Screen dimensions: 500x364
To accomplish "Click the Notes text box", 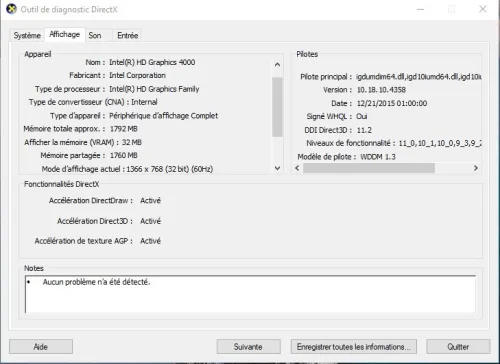I will point(250,294).
